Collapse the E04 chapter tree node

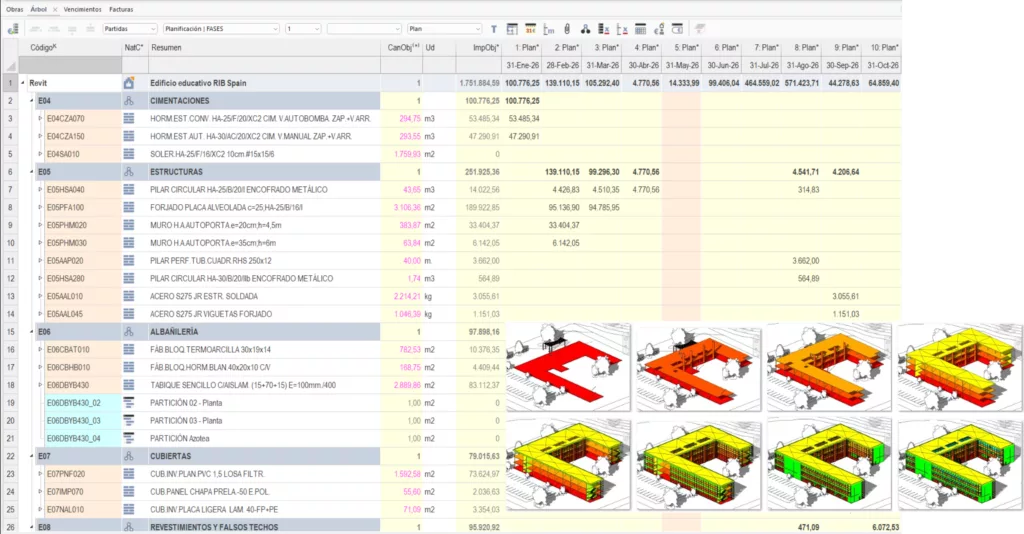(x=31, y=101)
